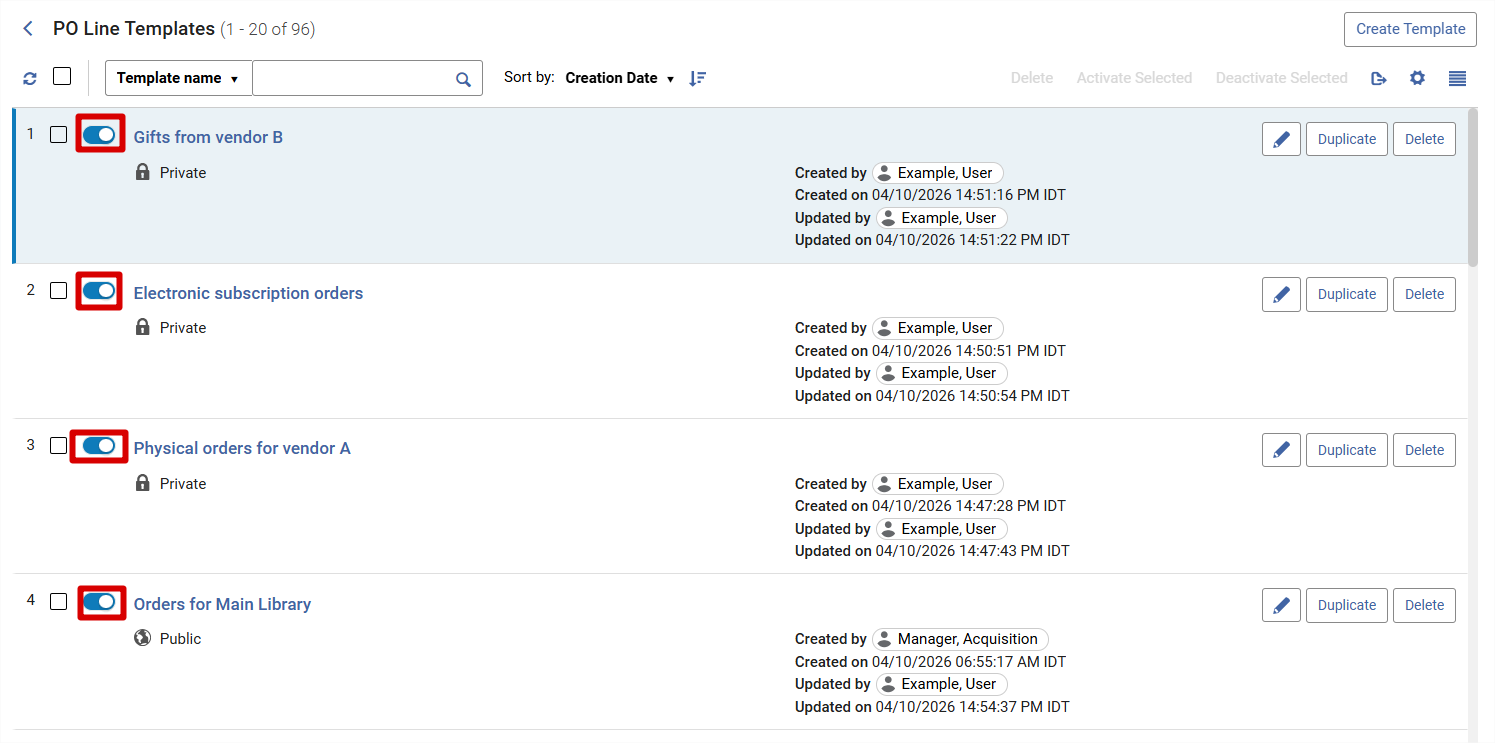
Task: Edit the Gifts from vendor B template
Action: pyautogui.click(x=1281, y=139)
